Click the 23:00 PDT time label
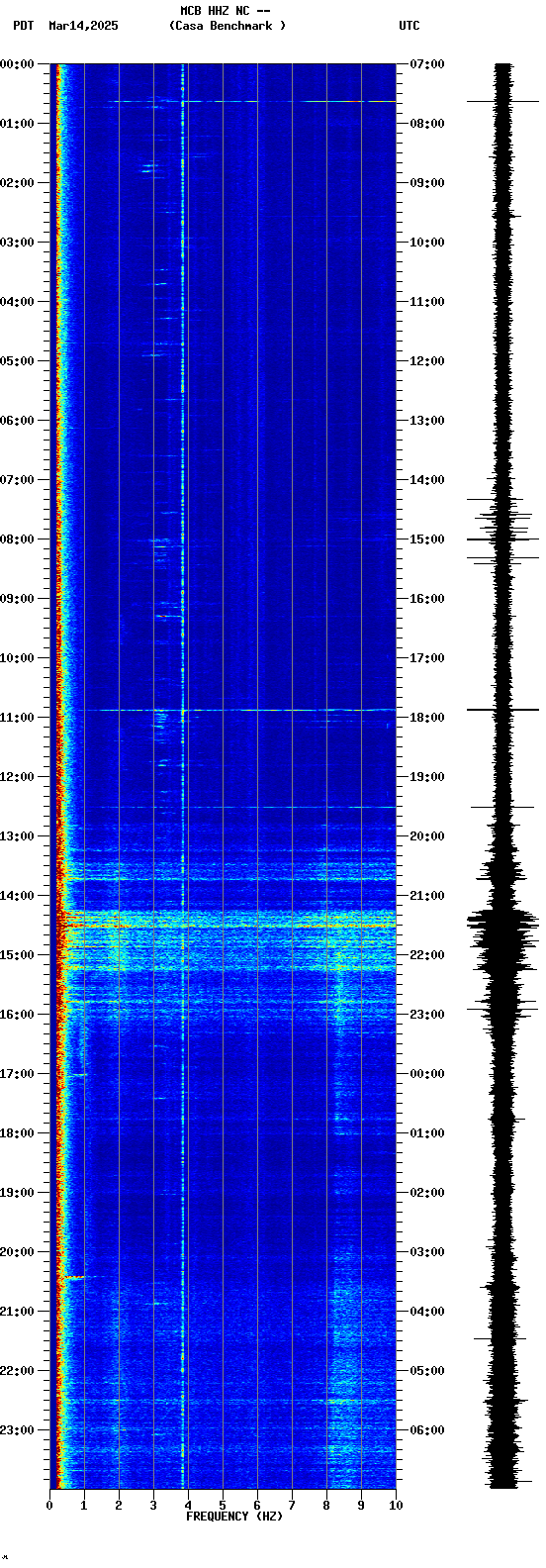The width and height of the screenshot is (546, 1568). [x=18, y=1430]
